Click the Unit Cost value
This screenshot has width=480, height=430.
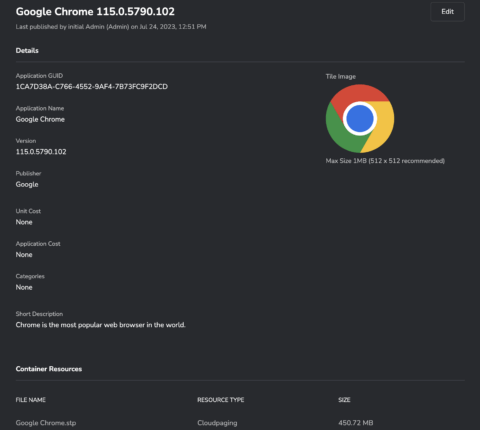[x=24, y=222]
